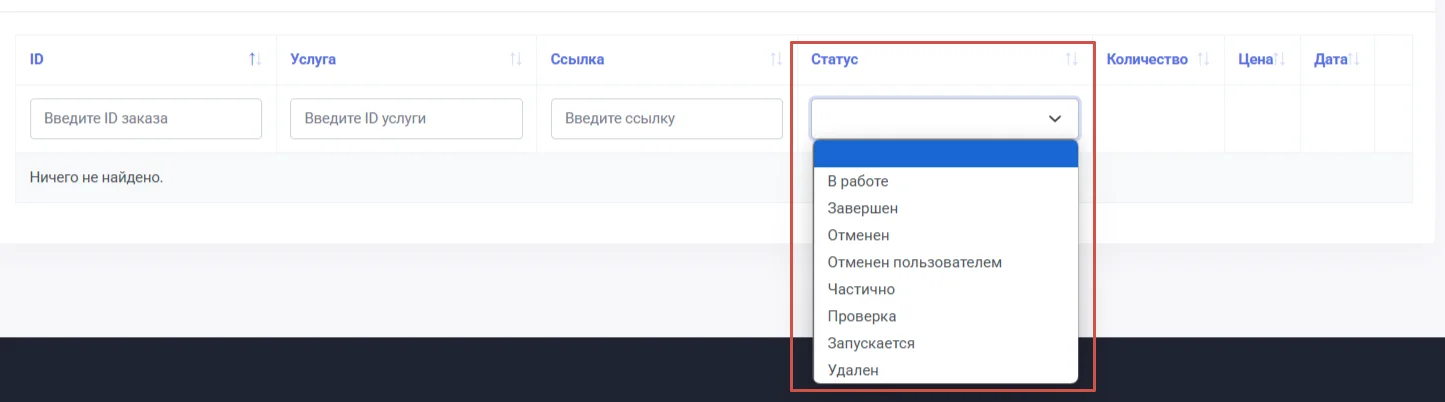The width and height of the screenshot is (1445, 402).
Task: Select the blank highlighted status option
Action: click(945, 154)
